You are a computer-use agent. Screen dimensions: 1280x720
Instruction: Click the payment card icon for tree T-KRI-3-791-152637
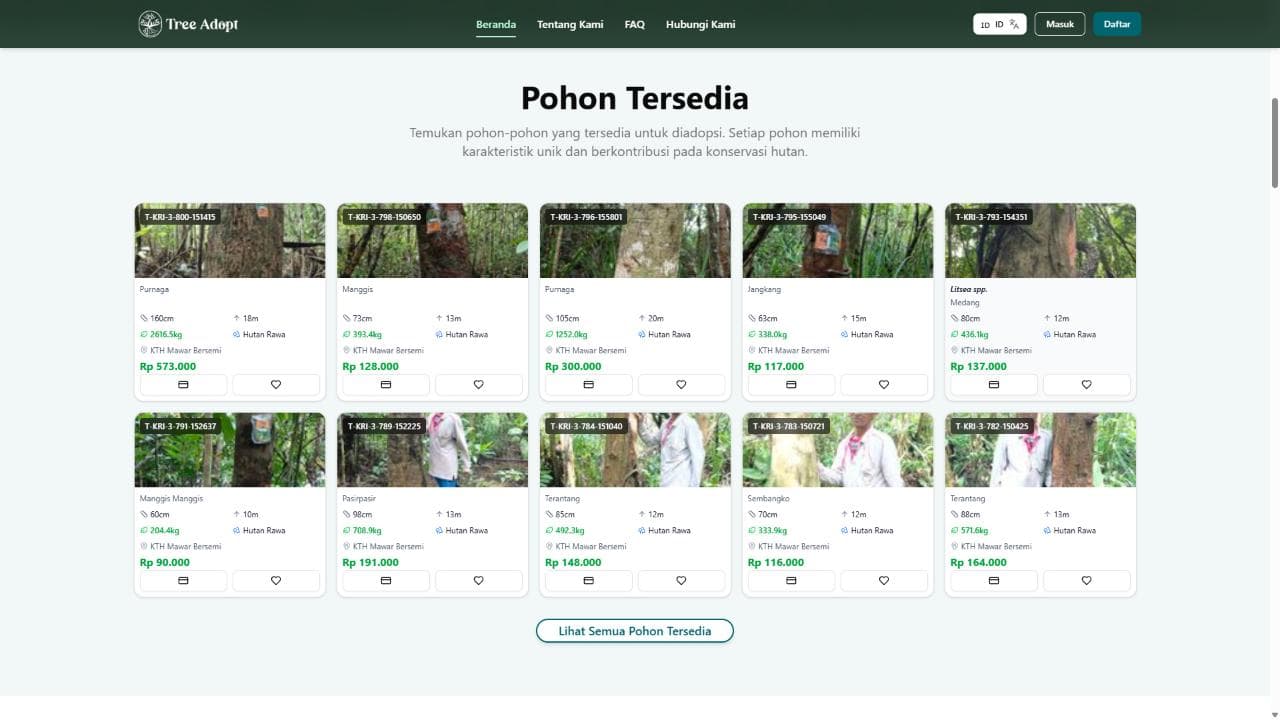(x=183, y=580)
